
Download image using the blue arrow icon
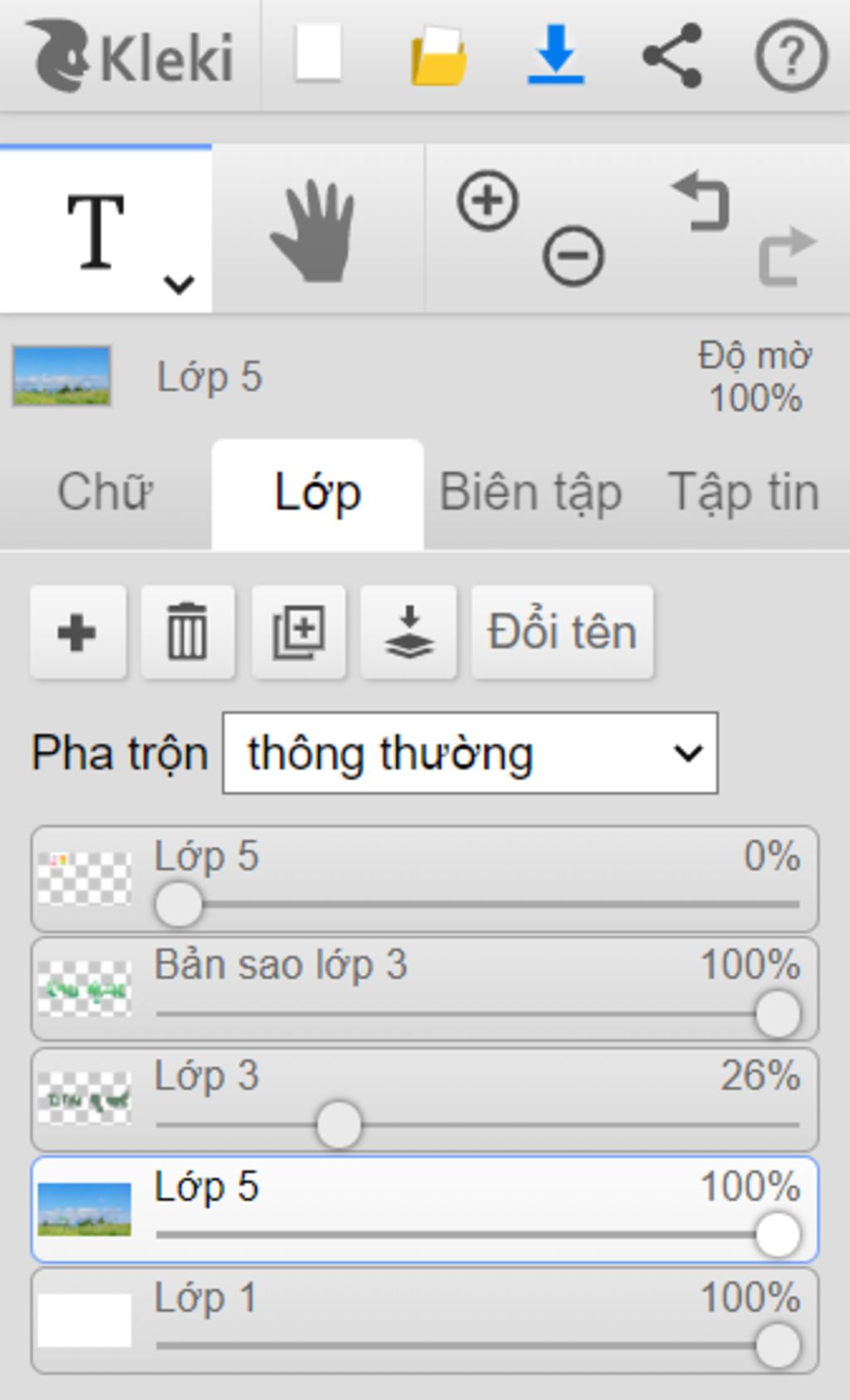(556, 54)
